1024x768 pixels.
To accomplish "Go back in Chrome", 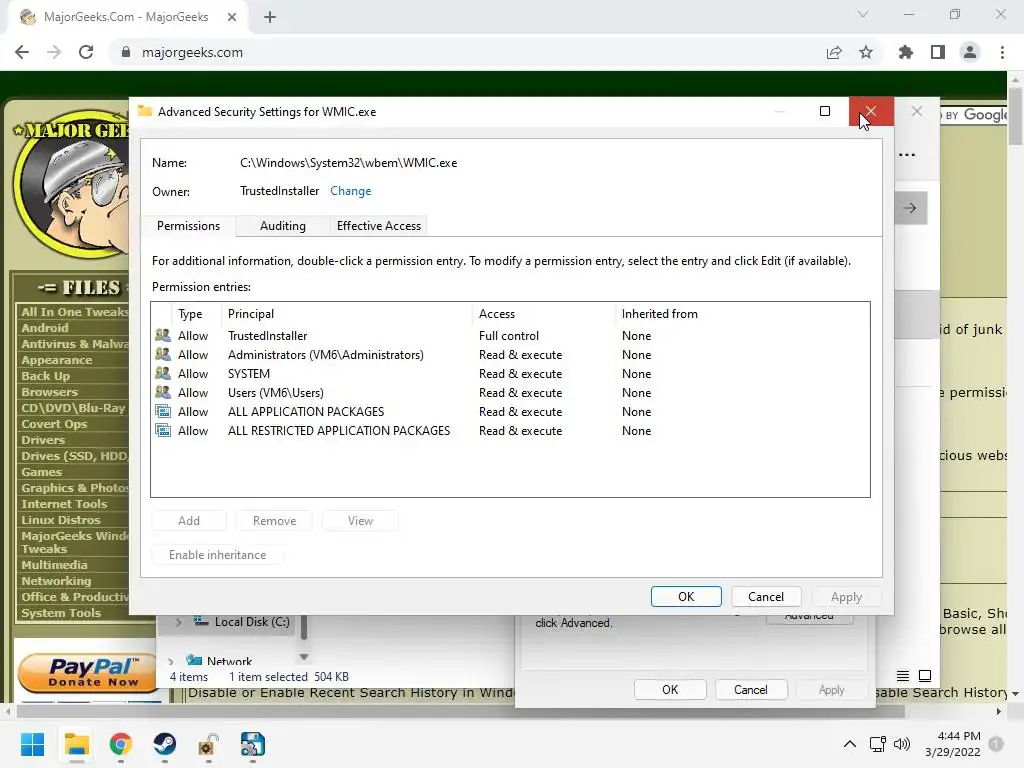I will (x=22, y=52).
